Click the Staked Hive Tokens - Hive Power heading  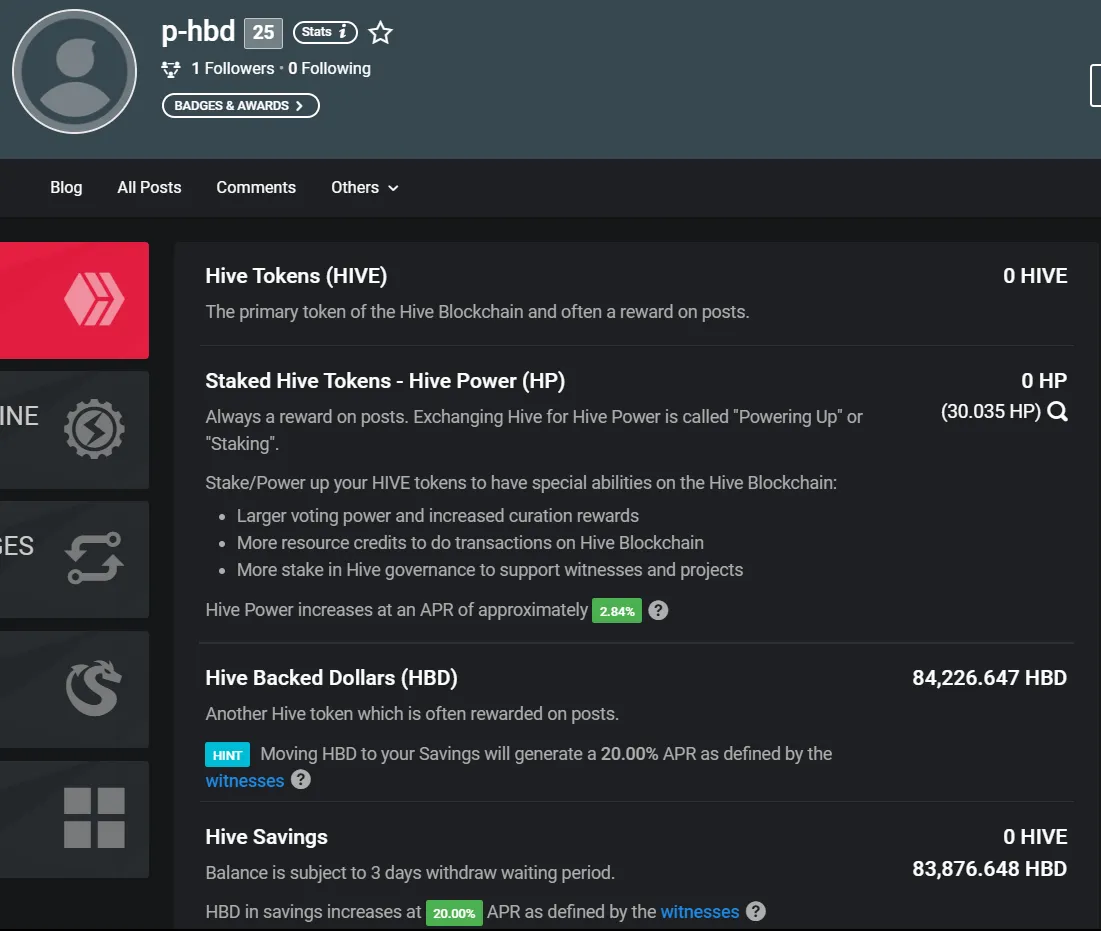coord(385,381)
